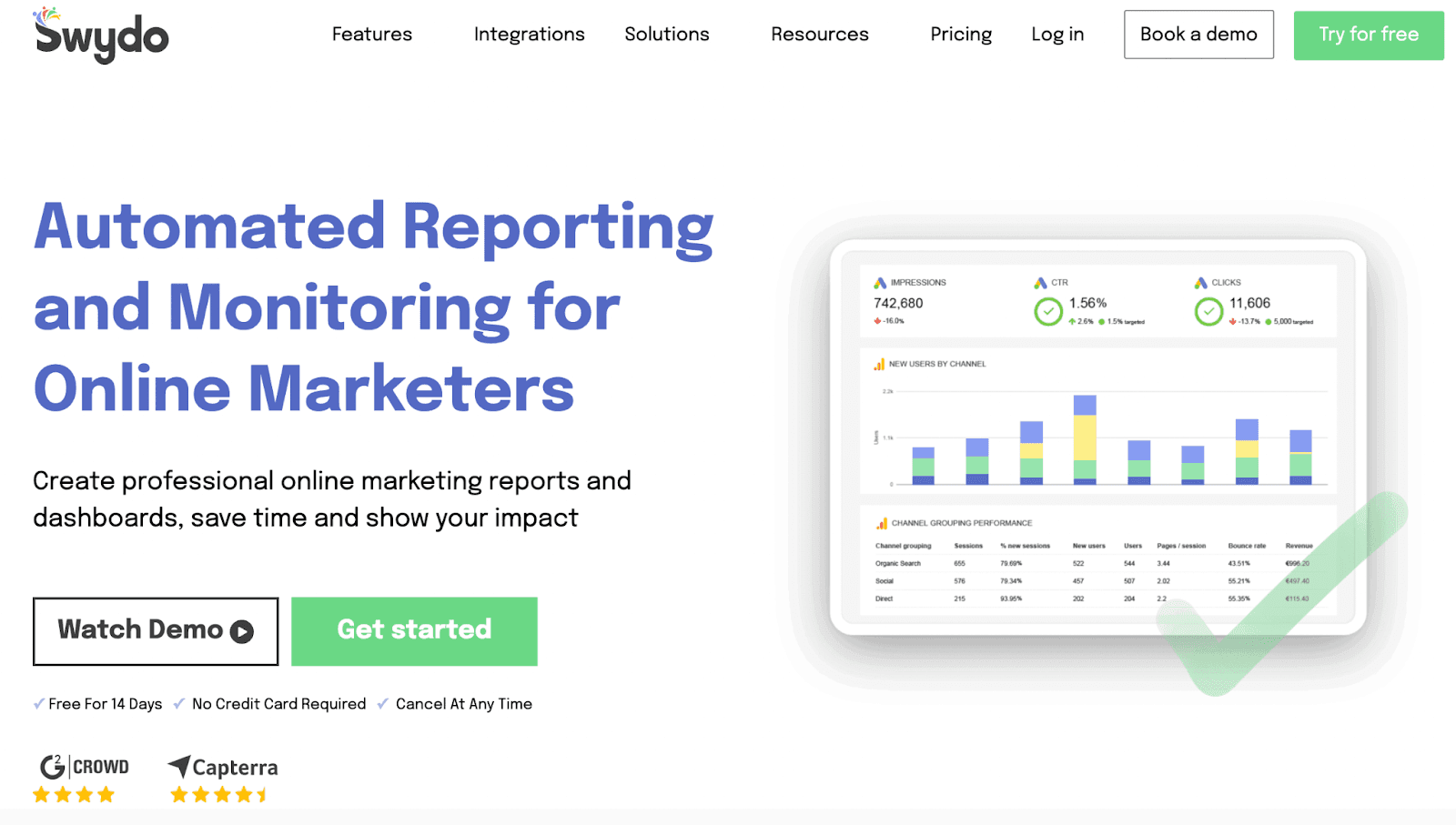The image size is (1456, 825).
Task: Click the Google Ads icon beside CTR
Action: tap(1040, 283)
